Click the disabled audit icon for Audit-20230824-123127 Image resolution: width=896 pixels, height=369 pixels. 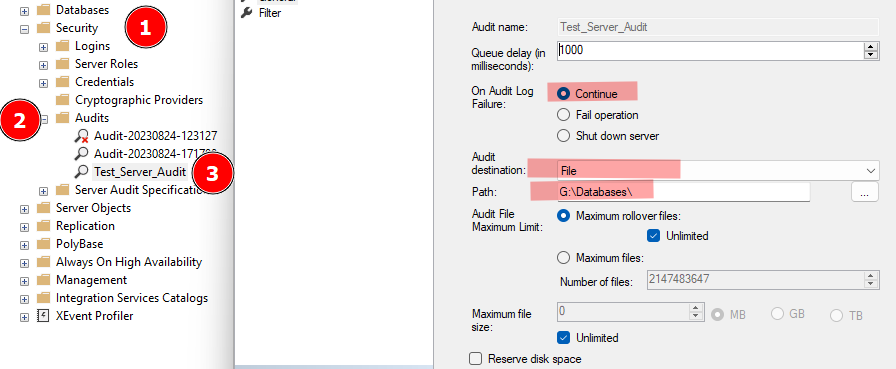point(82,136)
